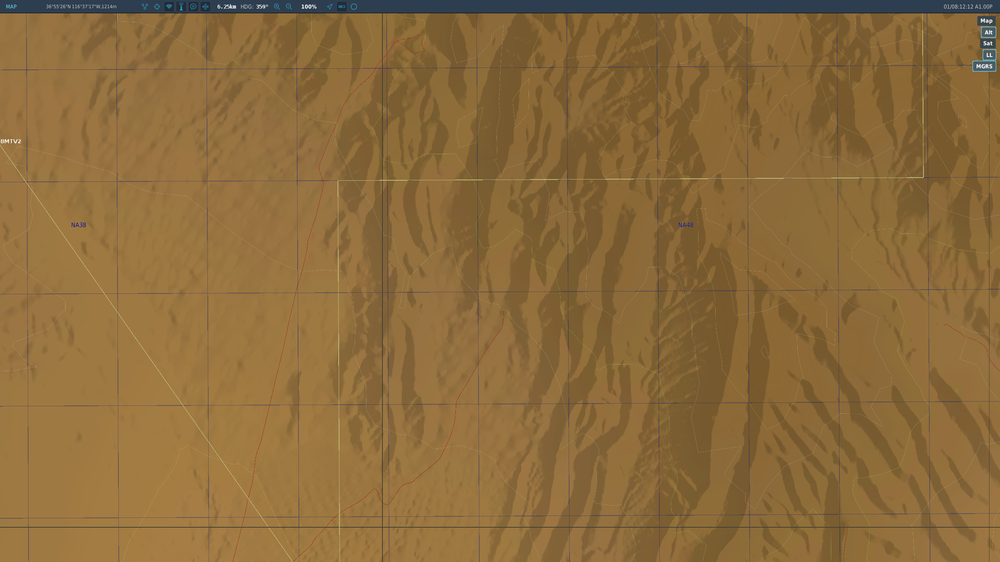Click the route/fork icon in toolbar
The image size is (1000, 562).
[x=145, y=6]
